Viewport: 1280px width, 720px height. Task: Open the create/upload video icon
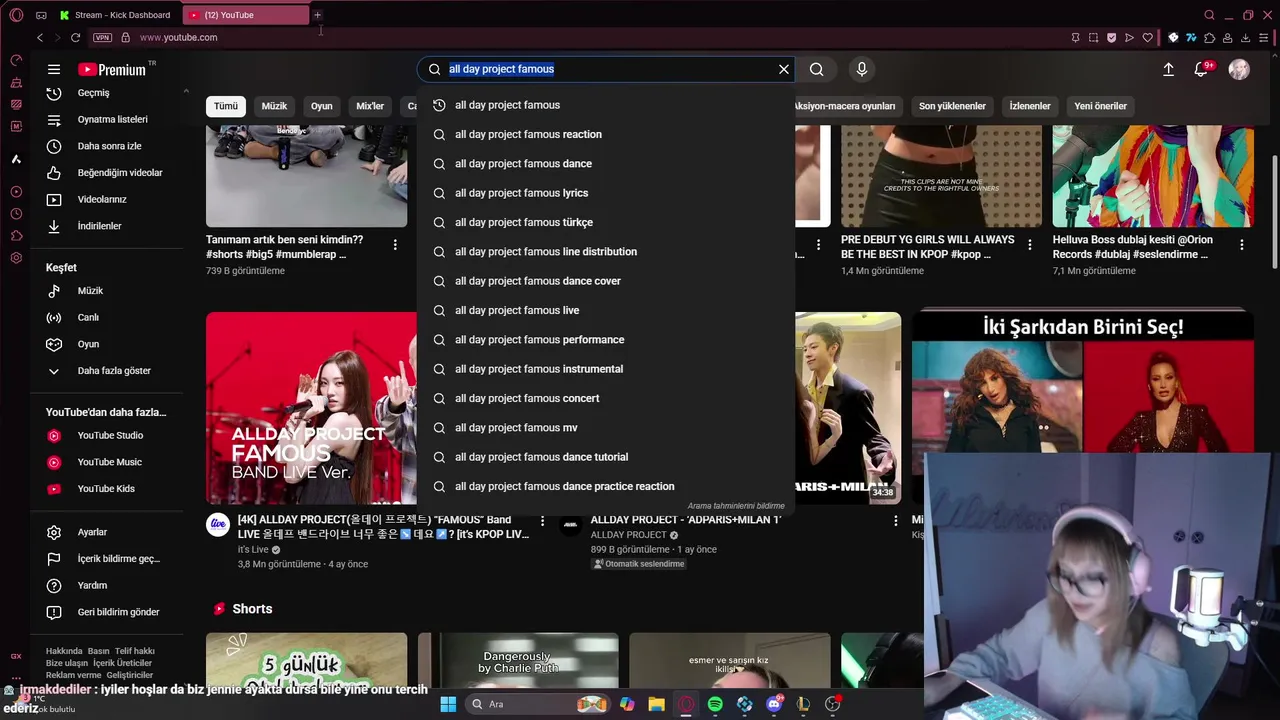[1168, 69]
